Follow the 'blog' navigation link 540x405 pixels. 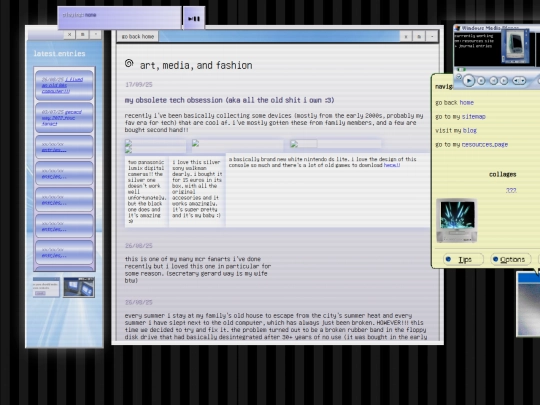tap(470, 131)
